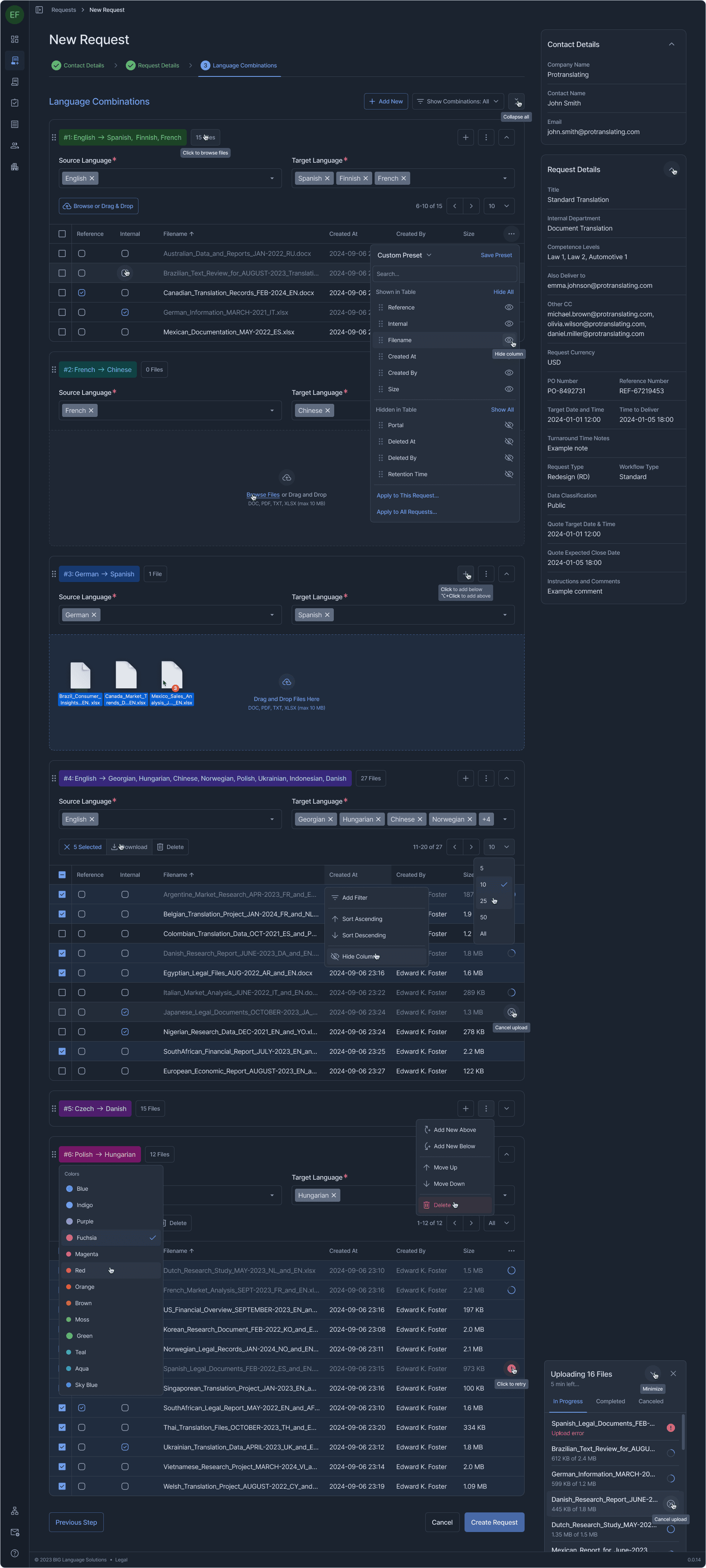Switch to Completed tab in upload panel
This screenshot has height=1568, width=706.
click(x=610, y=1401)
